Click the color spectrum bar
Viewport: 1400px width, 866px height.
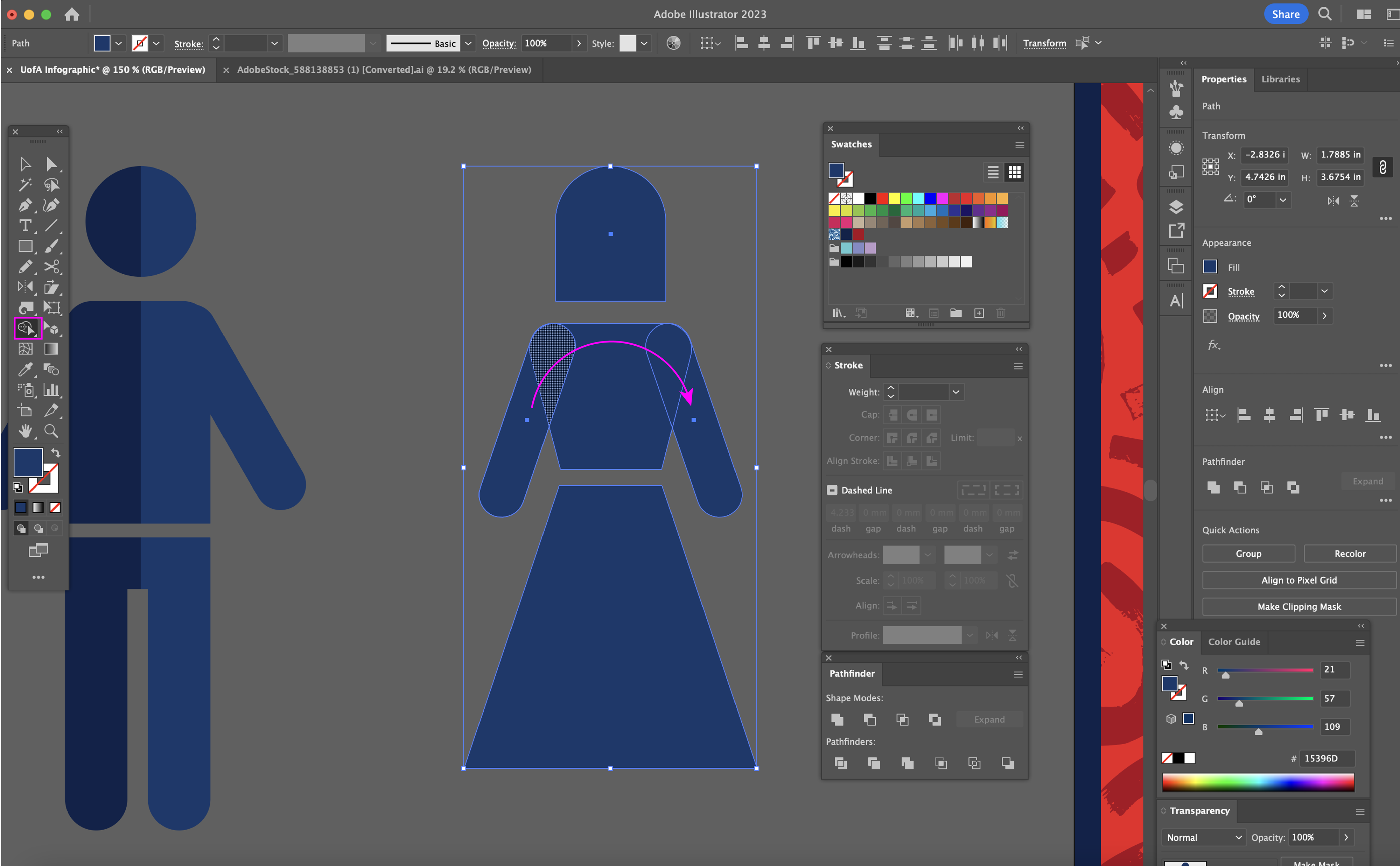pyautogui.click(x=1258, y=782)
